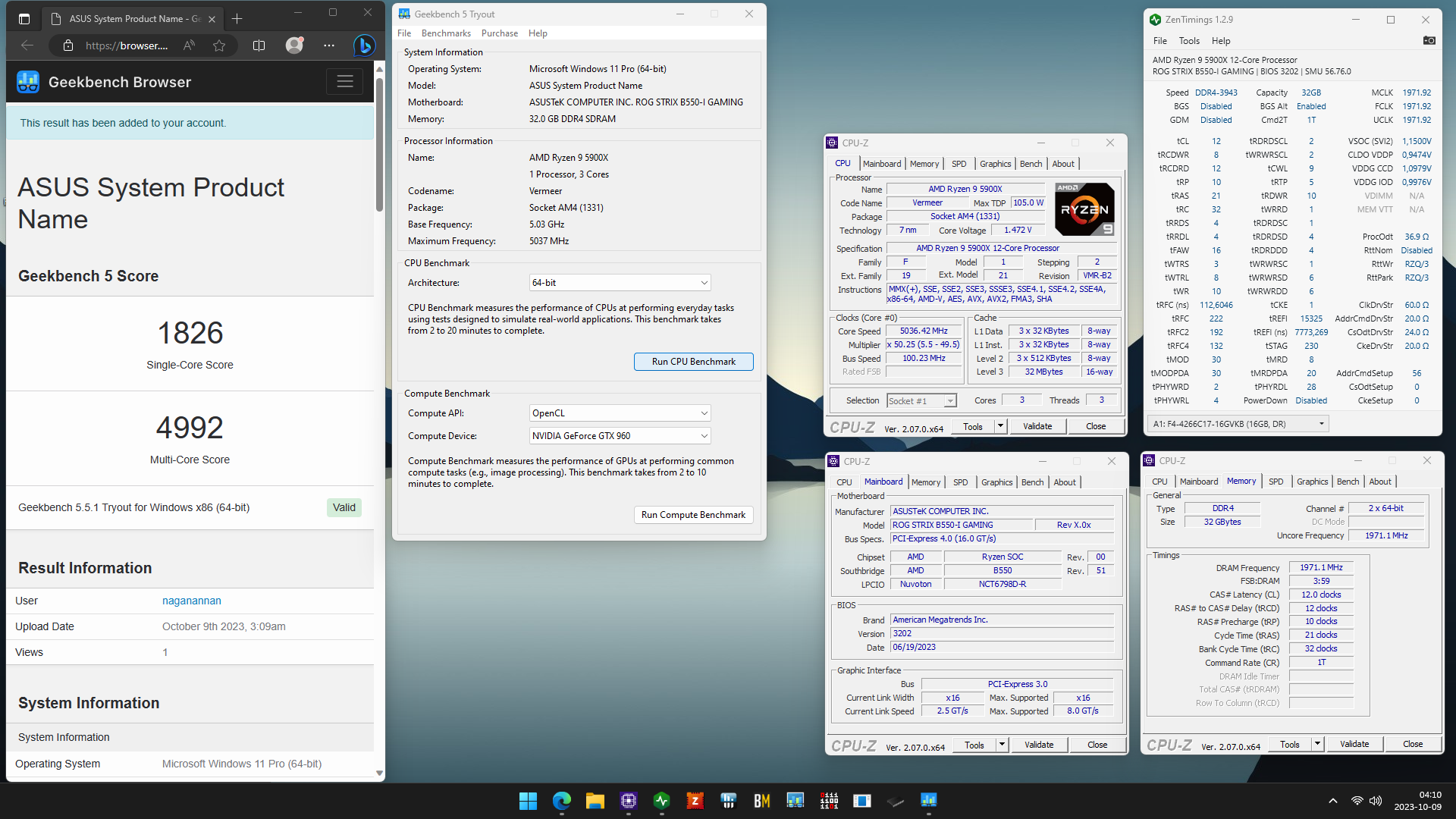Screen dimensions: 1456x819
Task: Click the Edge back arrow
Action: (27, 45)
